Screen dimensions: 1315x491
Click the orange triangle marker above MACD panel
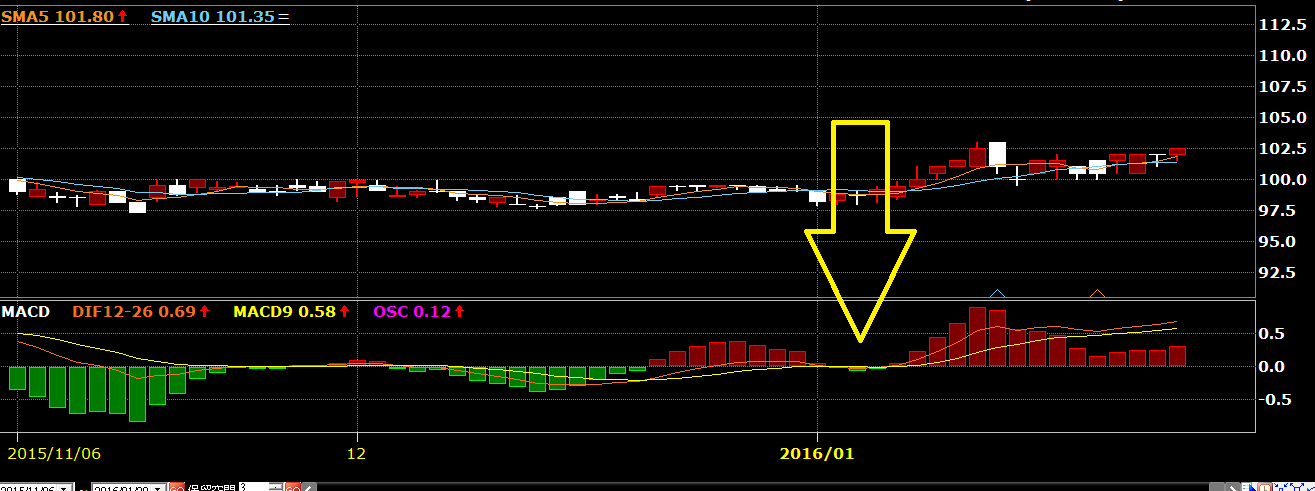[1097, 293]
